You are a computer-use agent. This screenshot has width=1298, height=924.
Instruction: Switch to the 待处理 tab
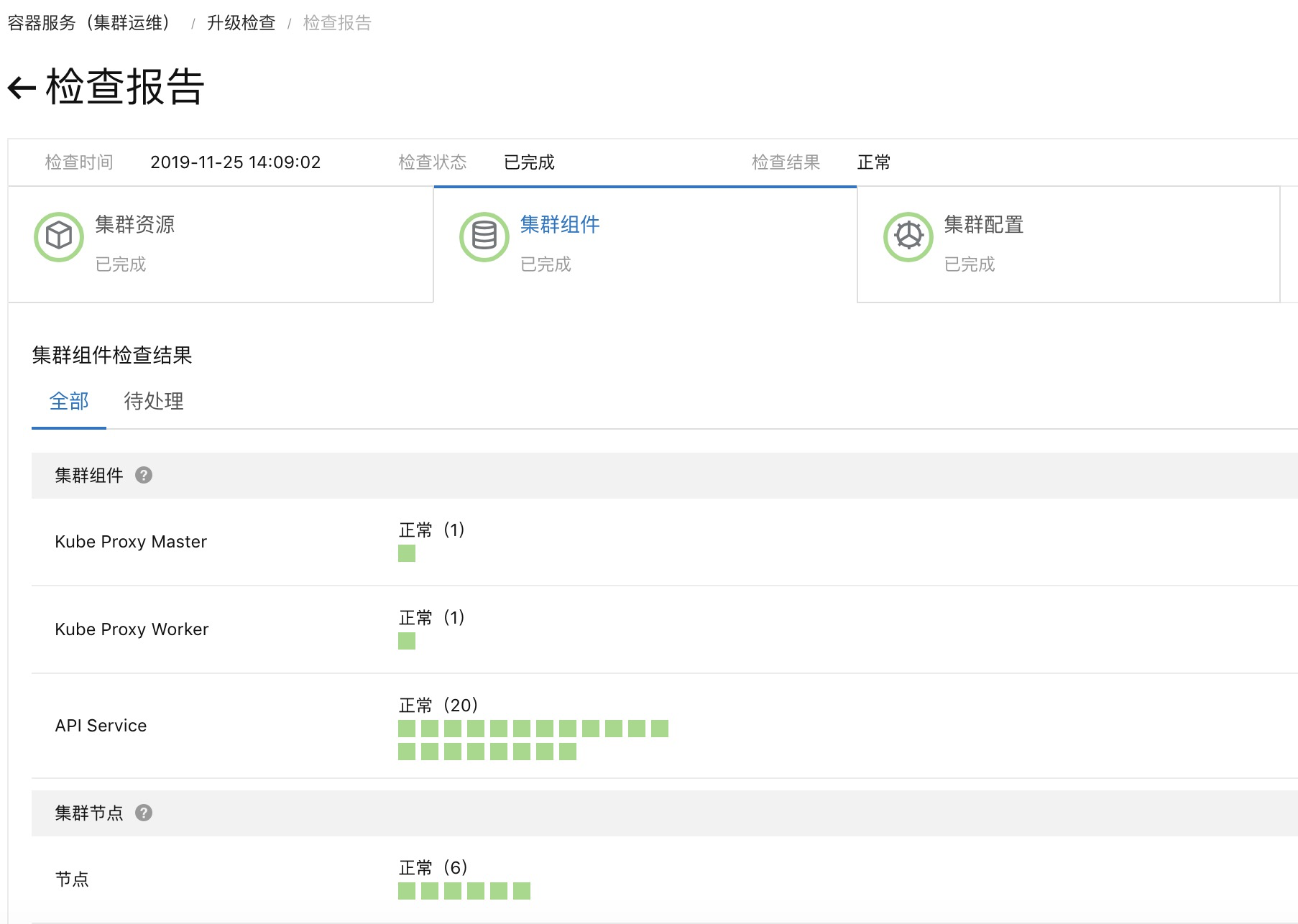coord(153,401)
